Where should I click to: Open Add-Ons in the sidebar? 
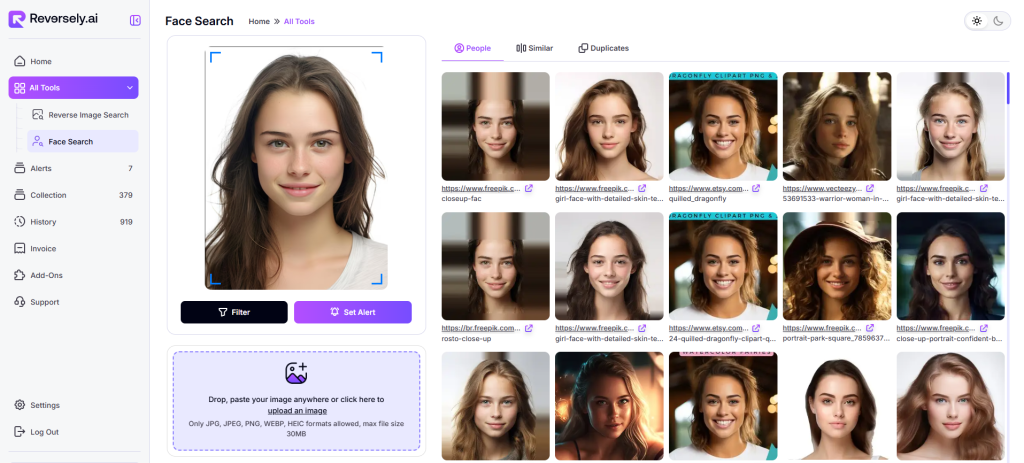tap(46, 275)
